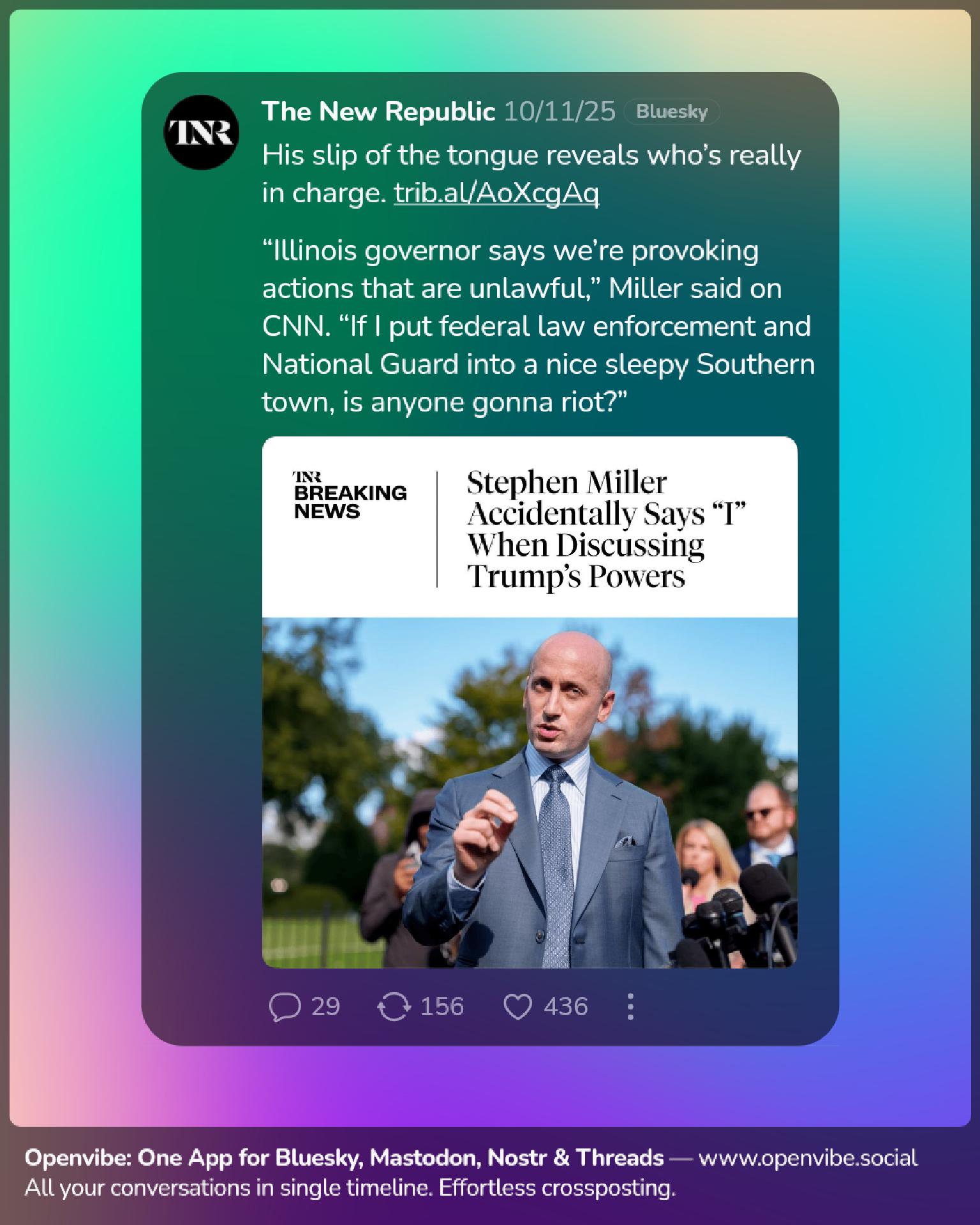
Task: Open the Stephen Miller article headline
Action: tap(606, 529)
